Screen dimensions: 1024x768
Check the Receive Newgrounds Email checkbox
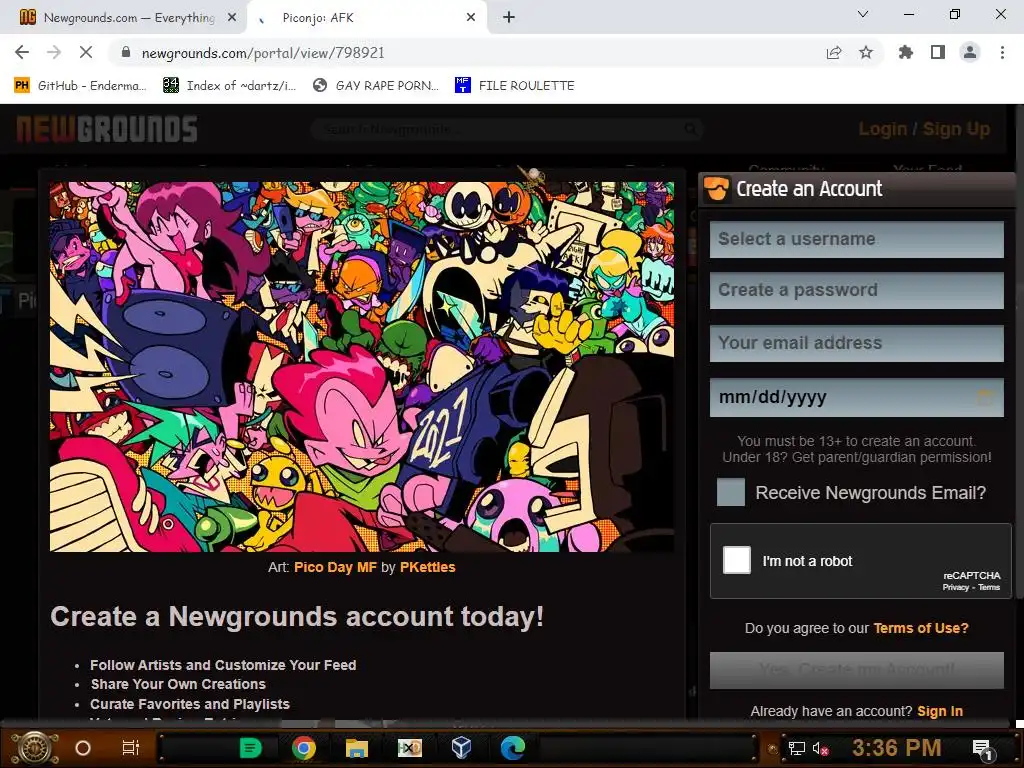[x=730, y=492]
